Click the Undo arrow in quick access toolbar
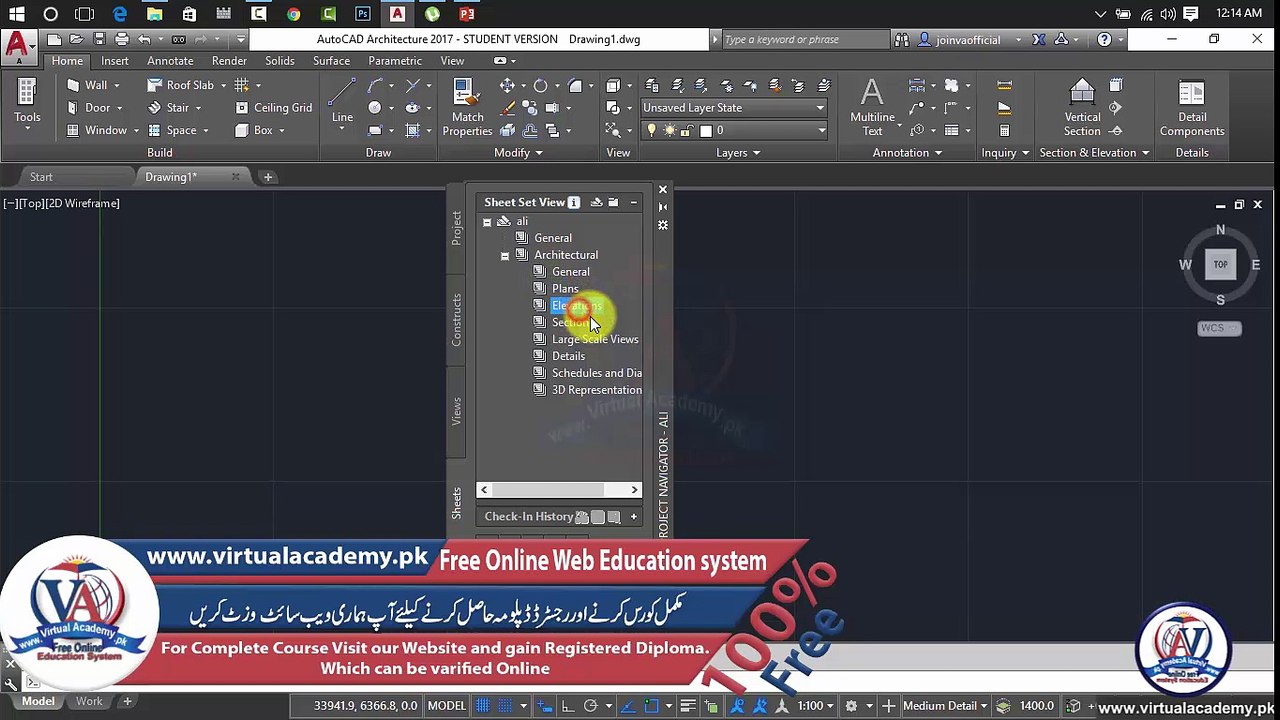 point(145,40)
